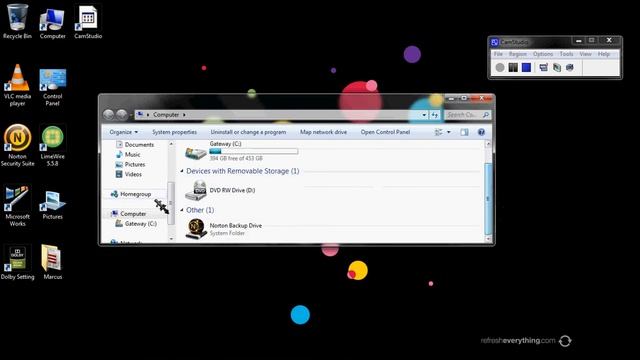The height and width of the screenshot is (360, 640).
Task: Click Computer segment in address bar
Action: pos(166,115)
